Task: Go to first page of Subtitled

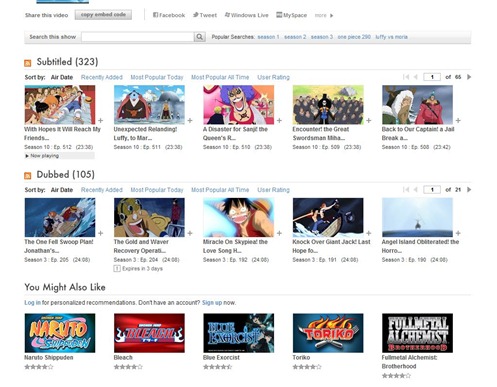Action: click(x=406, y=77)
